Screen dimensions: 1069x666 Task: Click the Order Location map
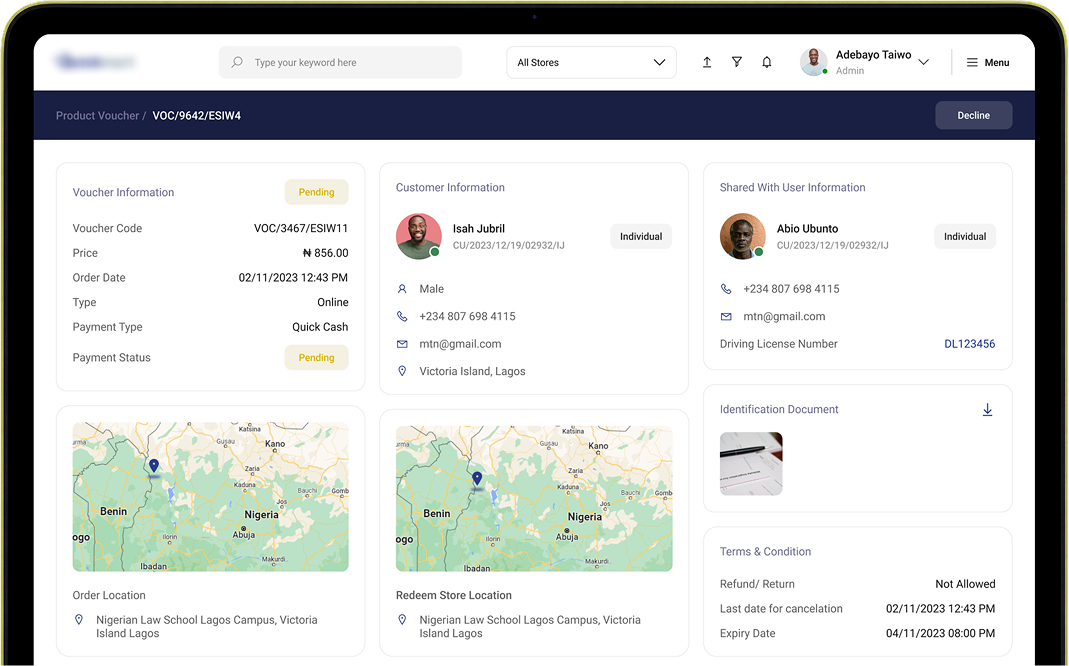[x=211, y=497]
